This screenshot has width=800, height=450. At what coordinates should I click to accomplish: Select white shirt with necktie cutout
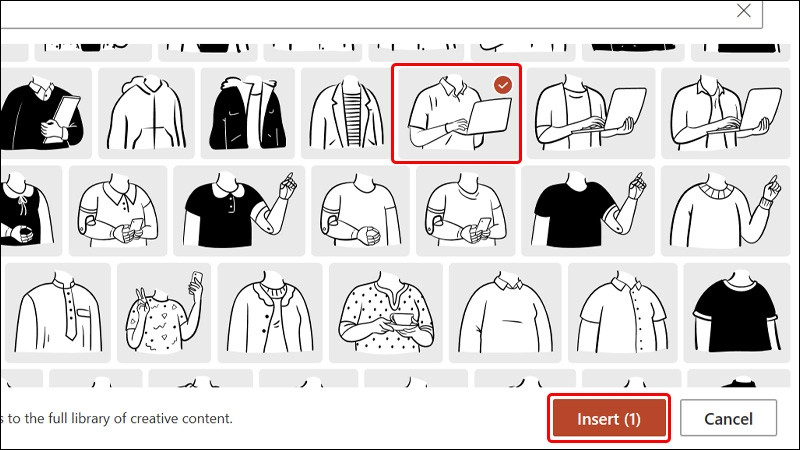tap(58, 313)
